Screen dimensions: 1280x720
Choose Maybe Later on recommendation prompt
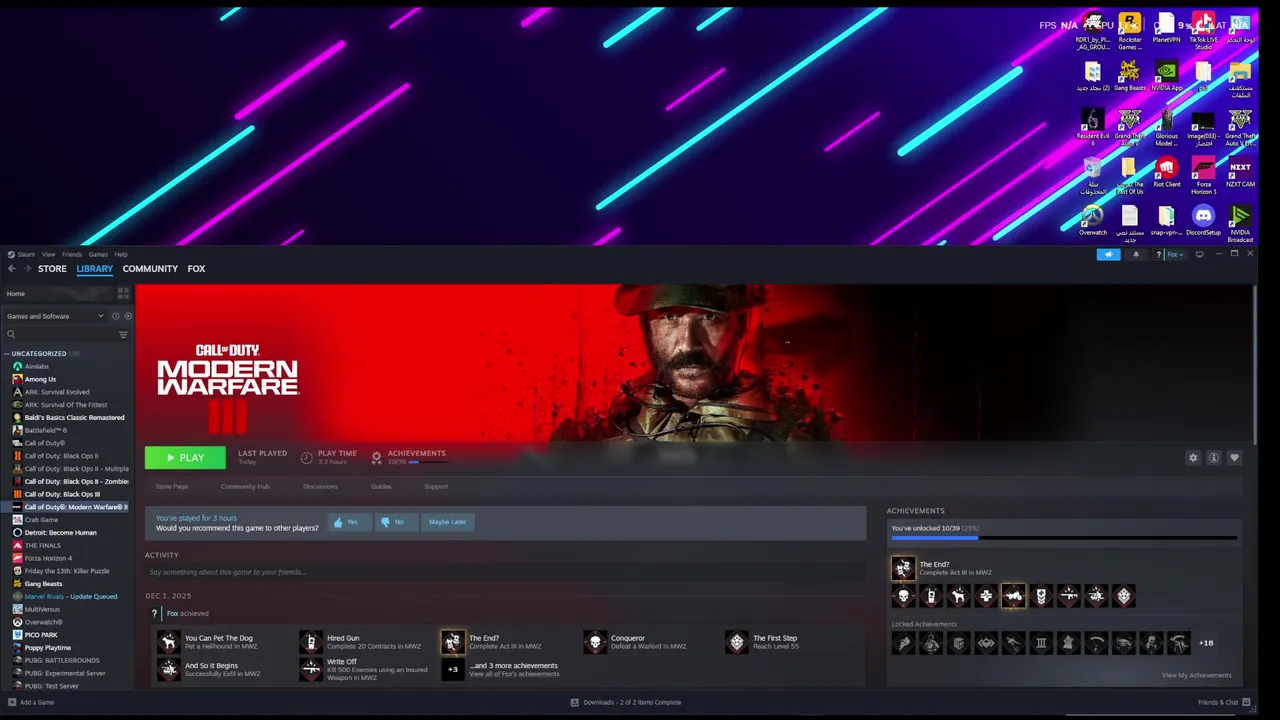tap(447, 522)
